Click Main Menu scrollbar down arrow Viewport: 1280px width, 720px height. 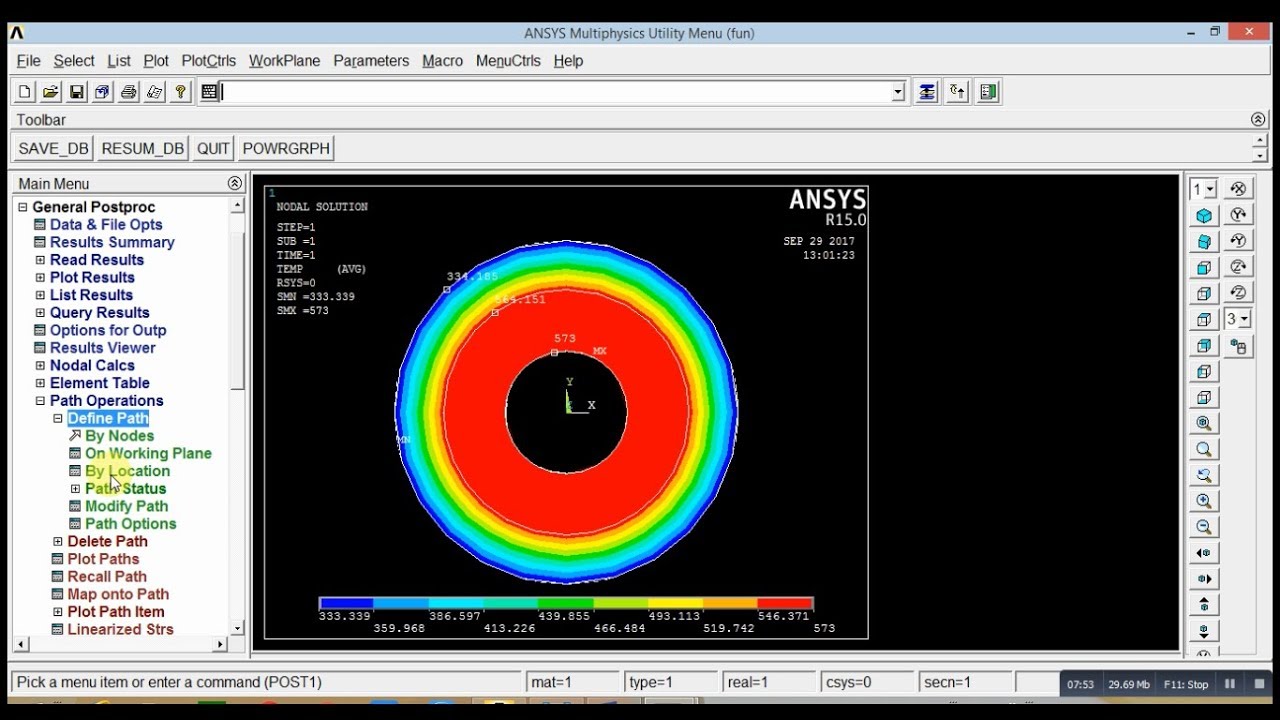click(237, 628)
